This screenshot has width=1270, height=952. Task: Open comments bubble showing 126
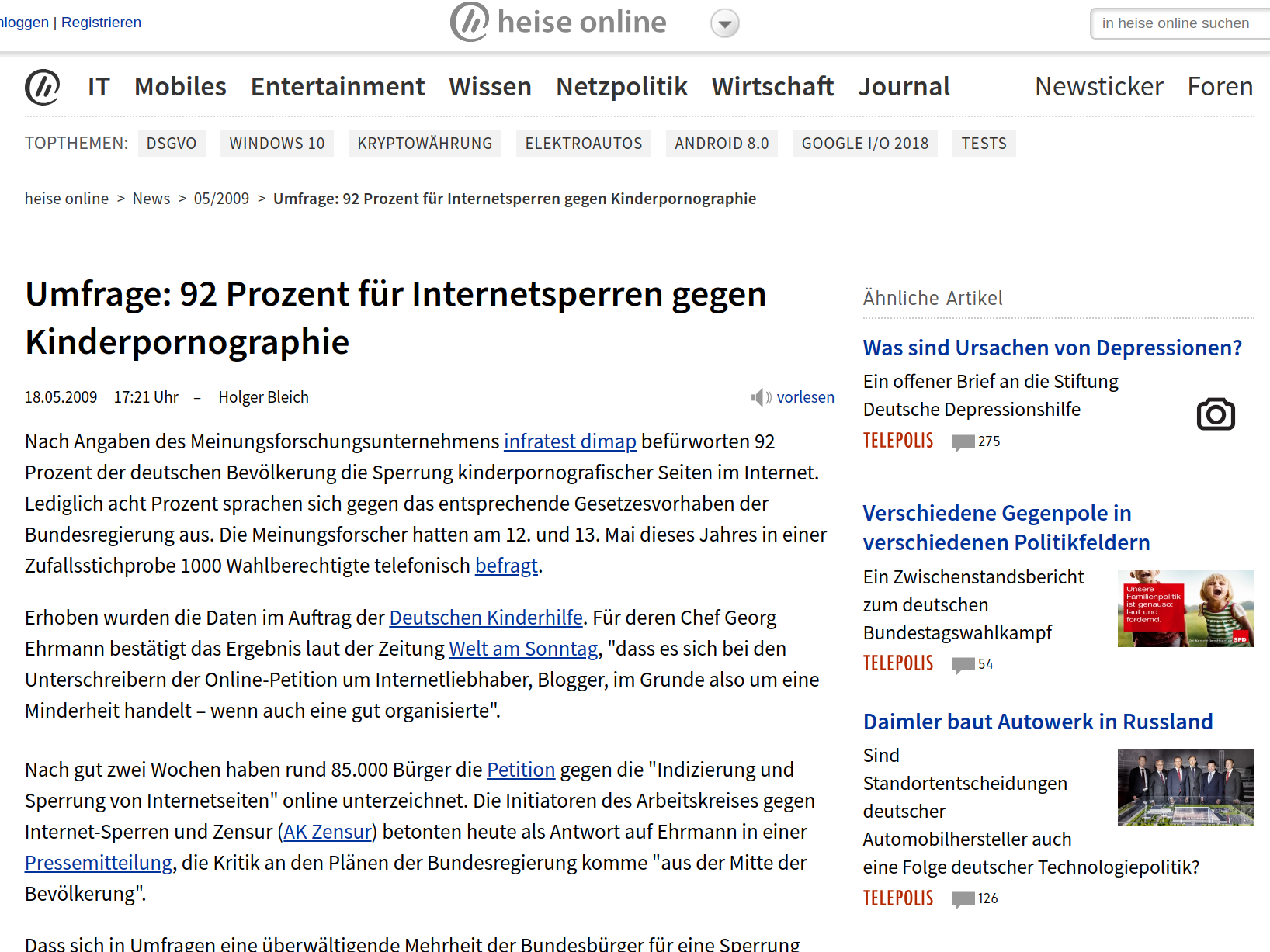point(963,899)
